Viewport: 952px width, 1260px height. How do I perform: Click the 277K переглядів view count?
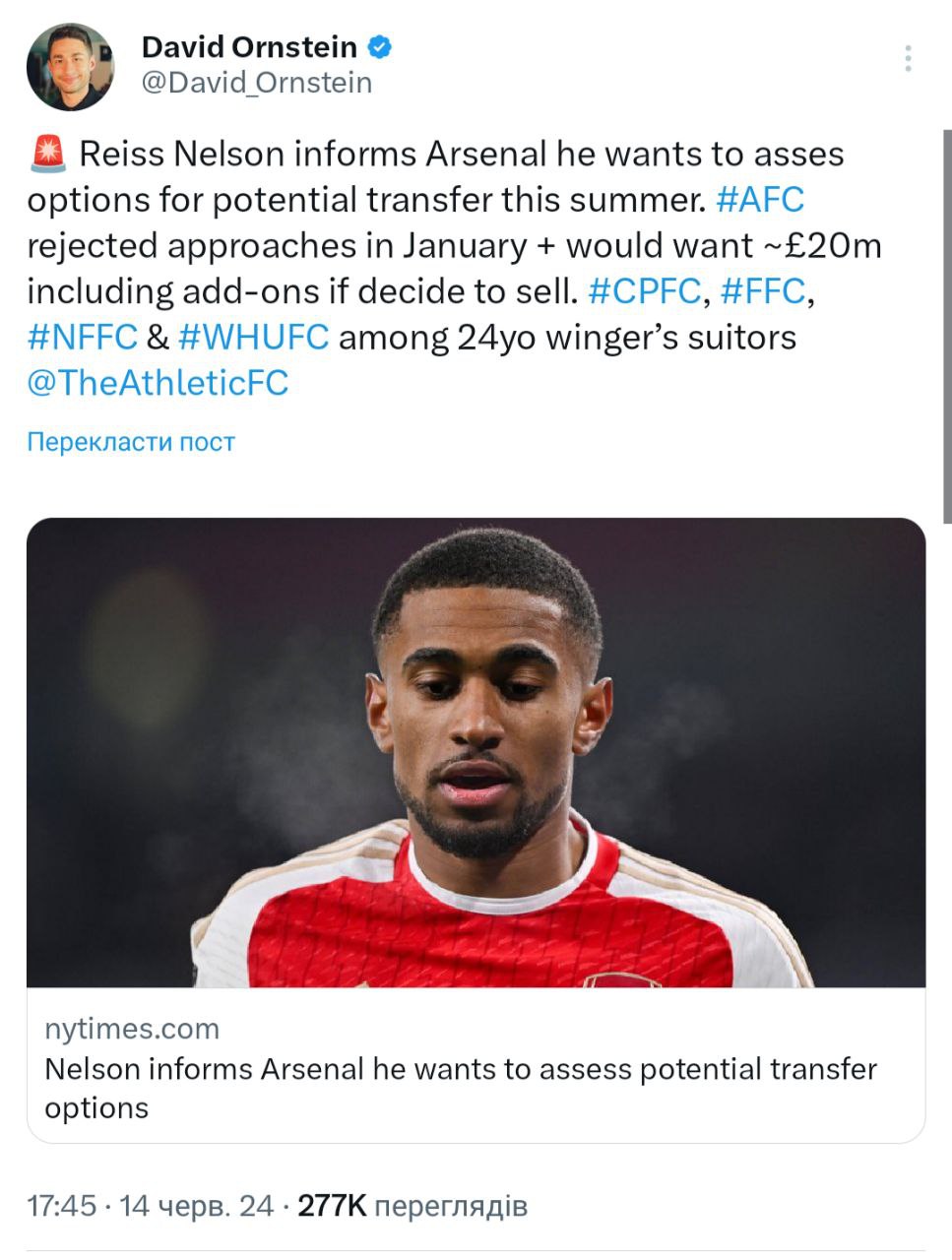413,1206
